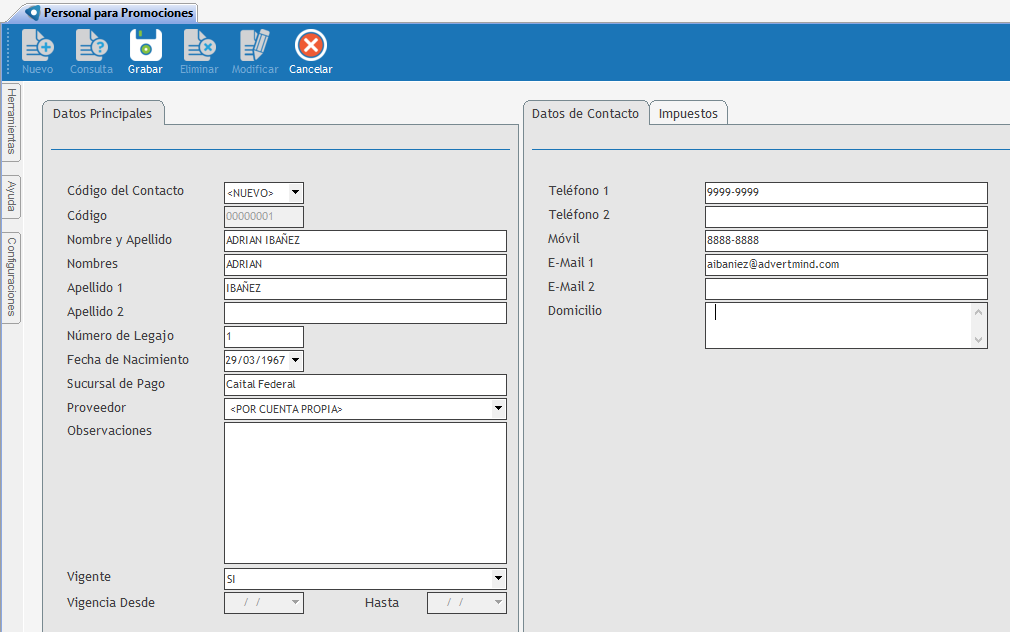Open the Consulta search icon
The width and height of the screenshot is (1010, 632).
[91, 47]
